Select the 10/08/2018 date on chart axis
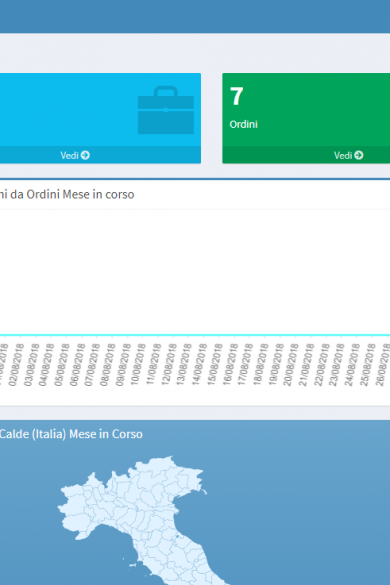 point(138,365)
